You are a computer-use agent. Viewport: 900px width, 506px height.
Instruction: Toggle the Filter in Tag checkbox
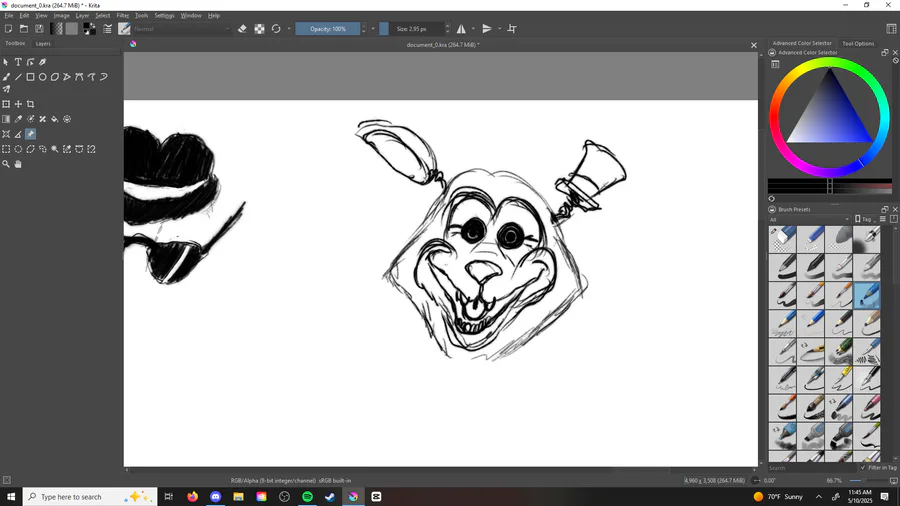click(863, 468)
